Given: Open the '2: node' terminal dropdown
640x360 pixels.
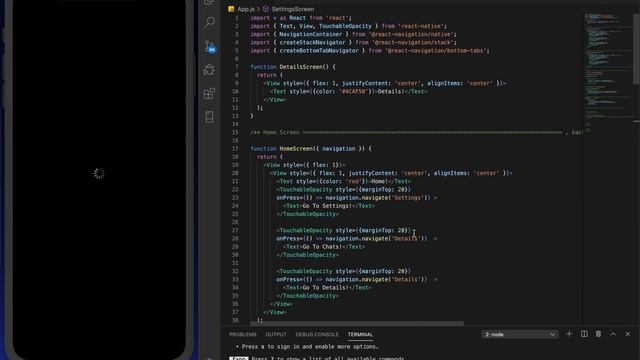Looking at the screenshot, I should pos(519,334).
